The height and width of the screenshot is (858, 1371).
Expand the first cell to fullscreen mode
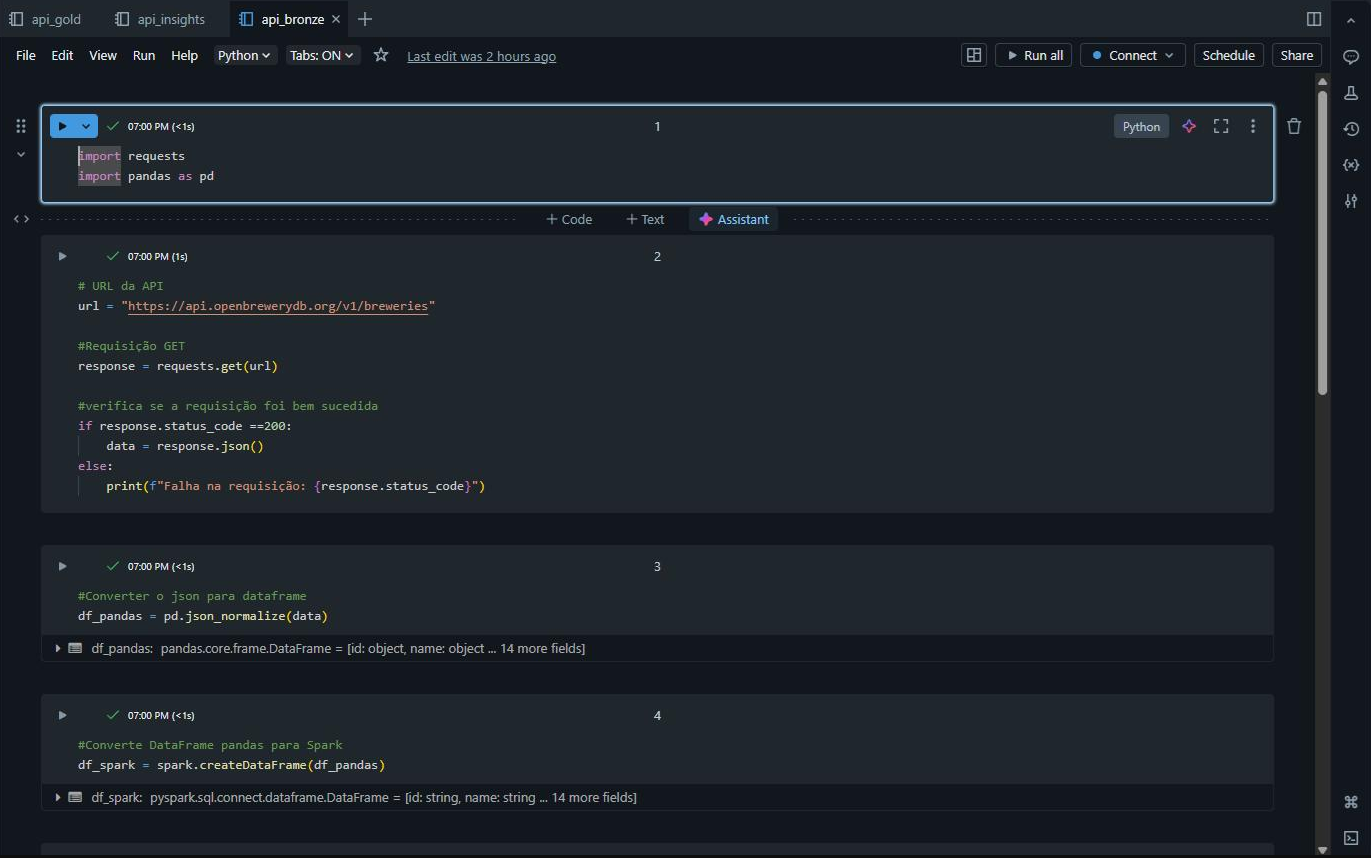[1220, 126]
